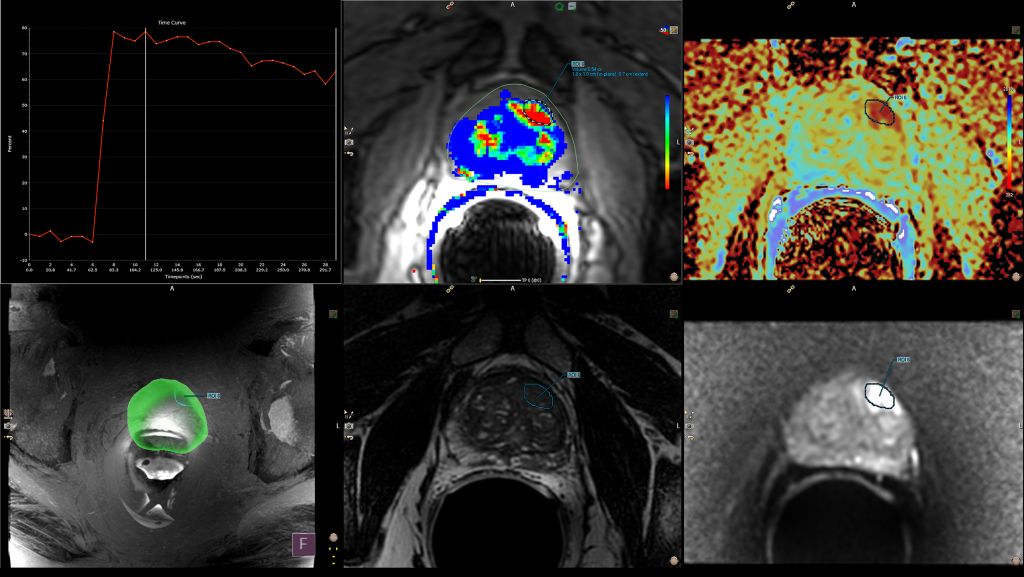This screenshot has width=1024, height=577.
Task: Select the top tool icon on the diffusion panel edge
Action: tap(688, 414)
